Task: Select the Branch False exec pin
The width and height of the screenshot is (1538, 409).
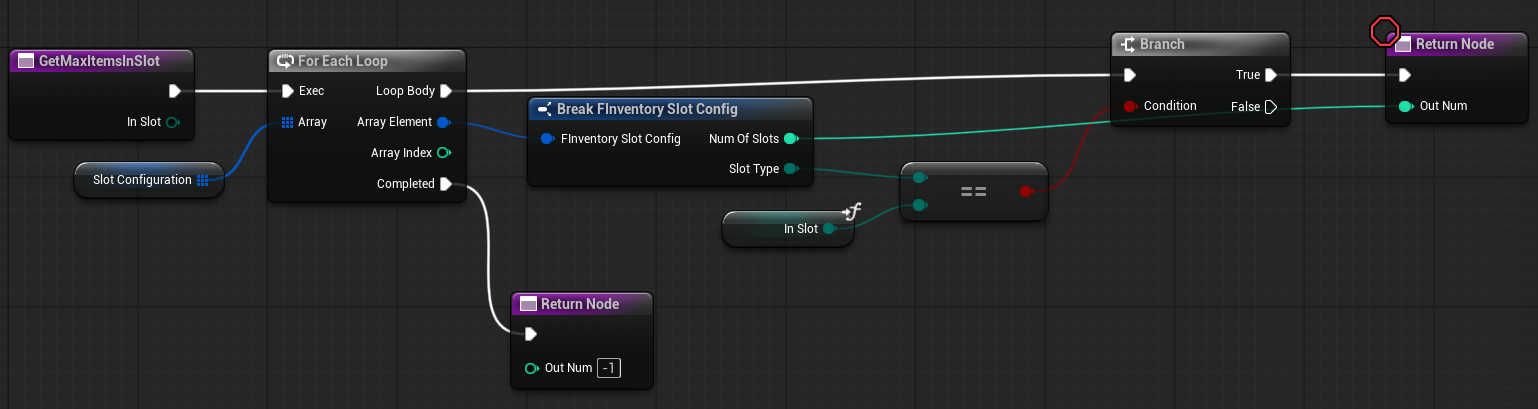Action: [1270, 106]
